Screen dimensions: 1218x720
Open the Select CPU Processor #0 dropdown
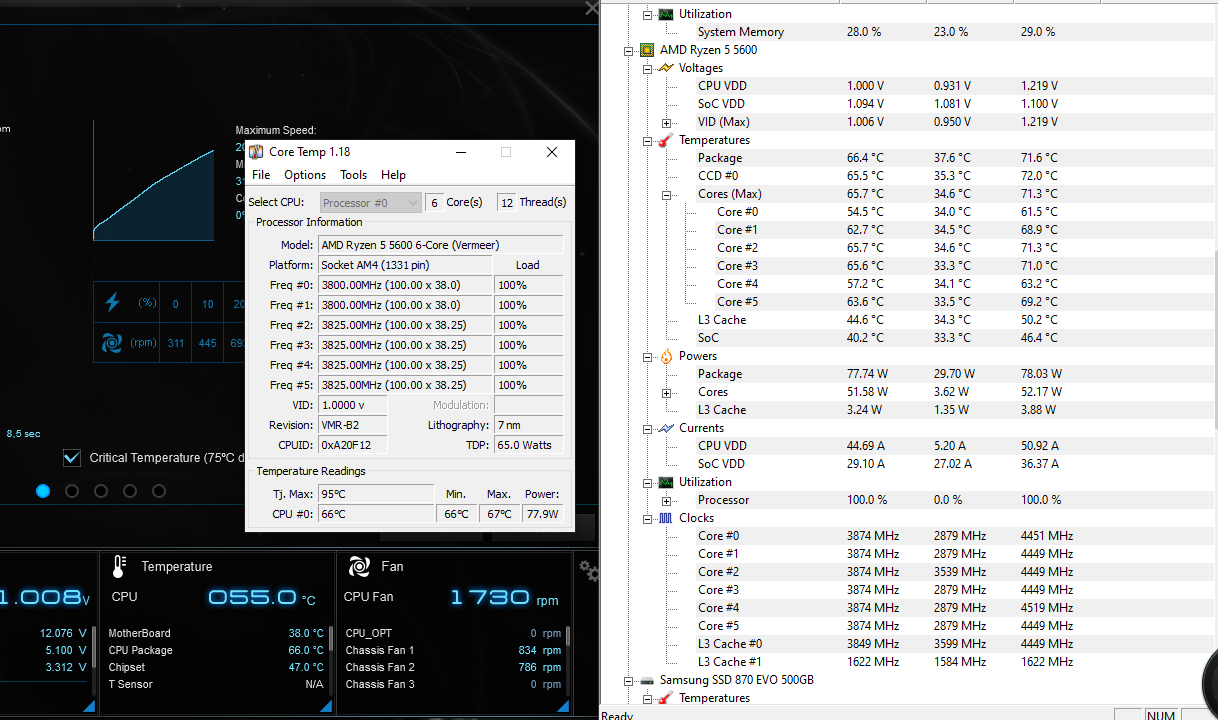(x=370, y=202)
